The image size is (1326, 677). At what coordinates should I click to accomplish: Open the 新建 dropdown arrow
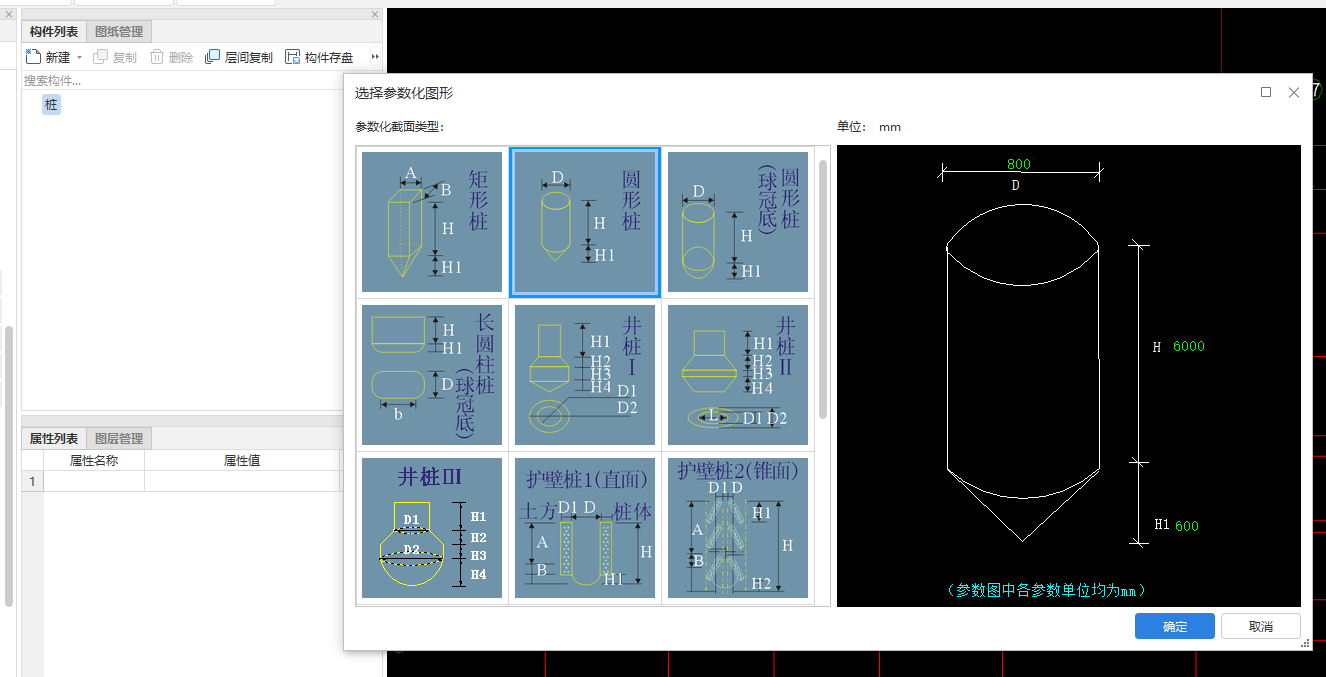coord(79,58)
